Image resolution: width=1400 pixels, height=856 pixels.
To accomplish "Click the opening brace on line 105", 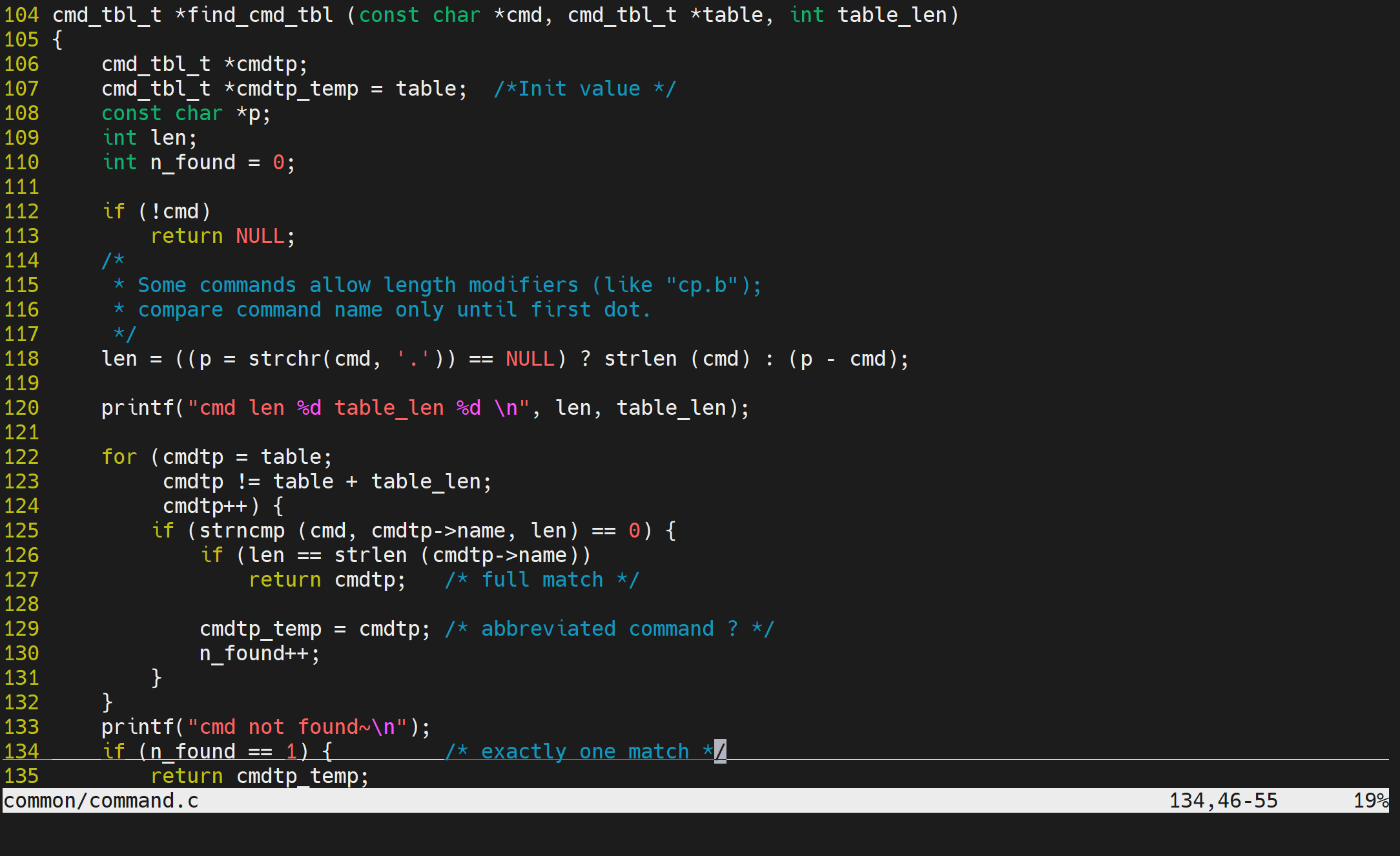I will pyautogui.click(x=57, y=39).
